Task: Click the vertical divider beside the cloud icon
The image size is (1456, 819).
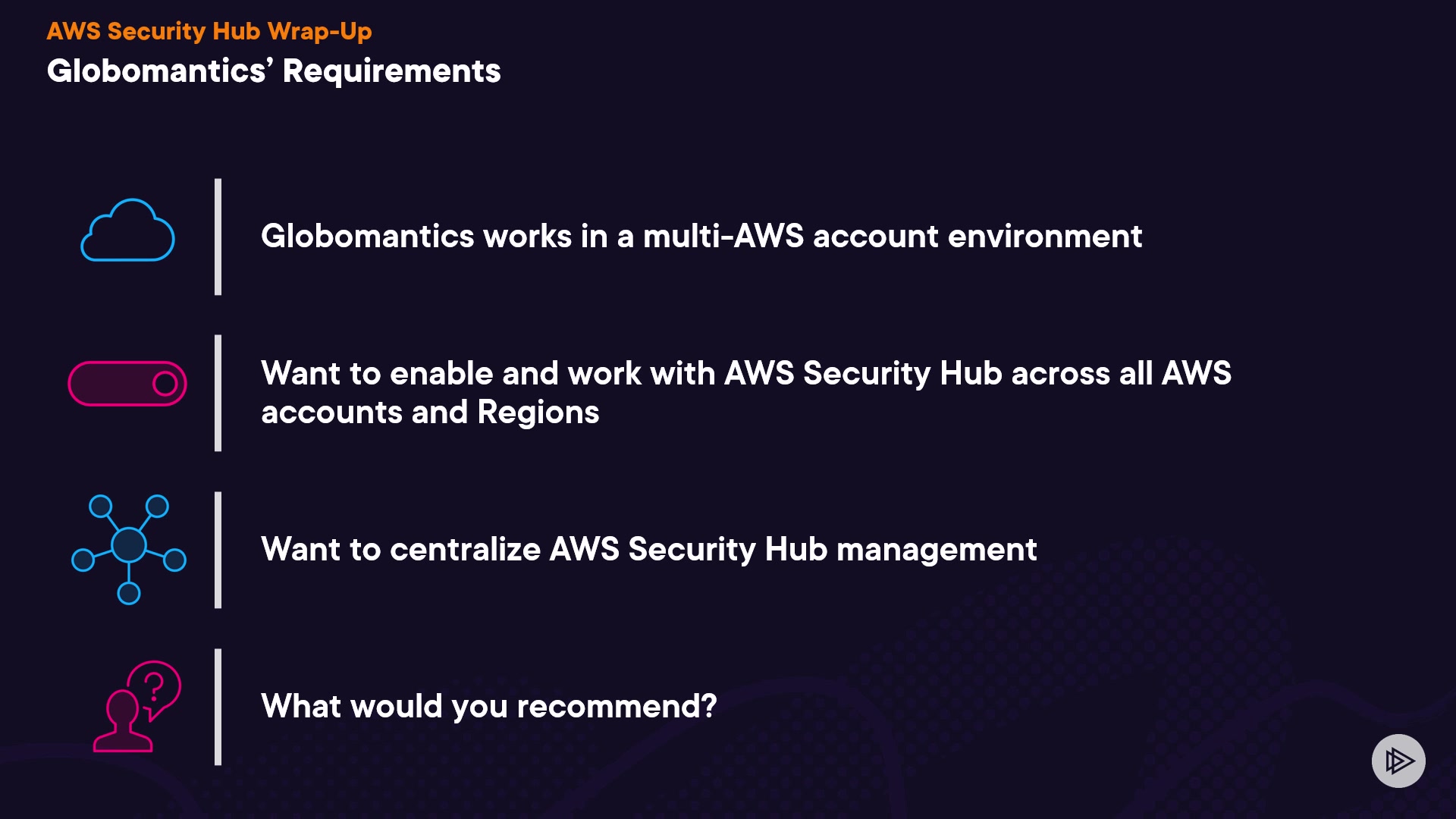Action: tap(218, 237)
